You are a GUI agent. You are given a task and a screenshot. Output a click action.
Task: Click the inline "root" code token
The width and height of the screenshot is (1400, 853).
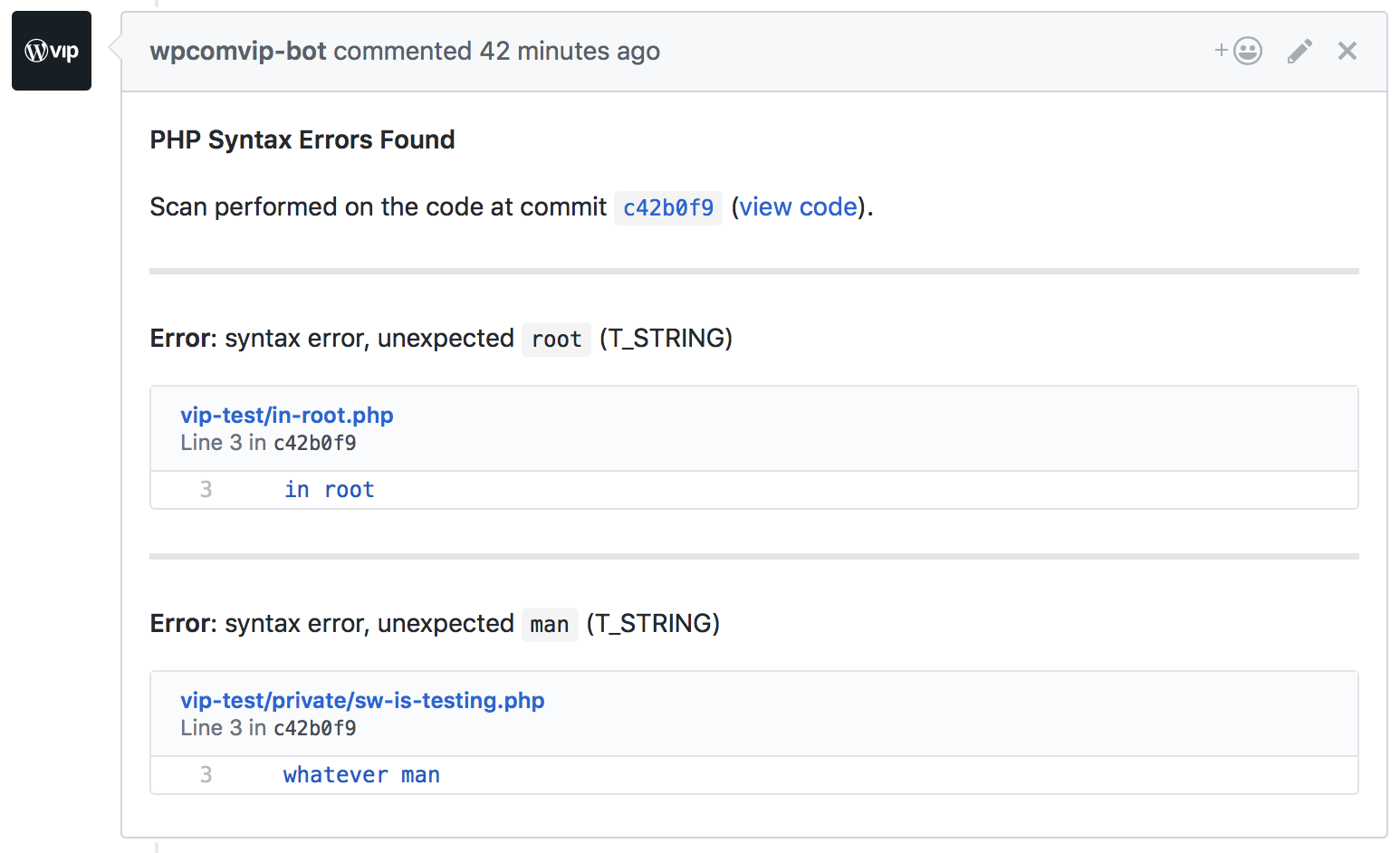coord(556,340)
